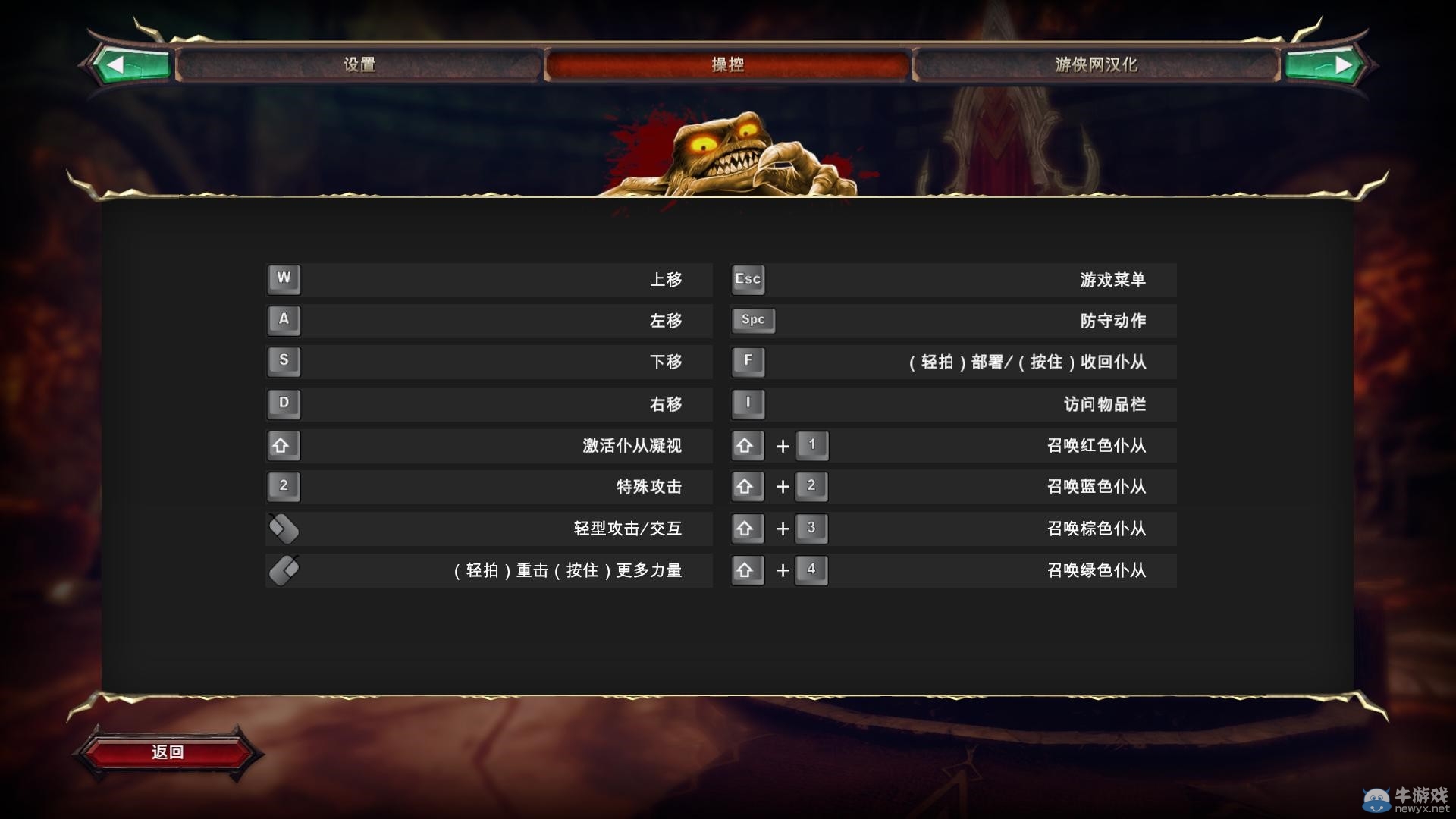This screenshot has height=819, width=1456.
Task: Click the green right arrow navigation button
Action: tap(1325, 65)
